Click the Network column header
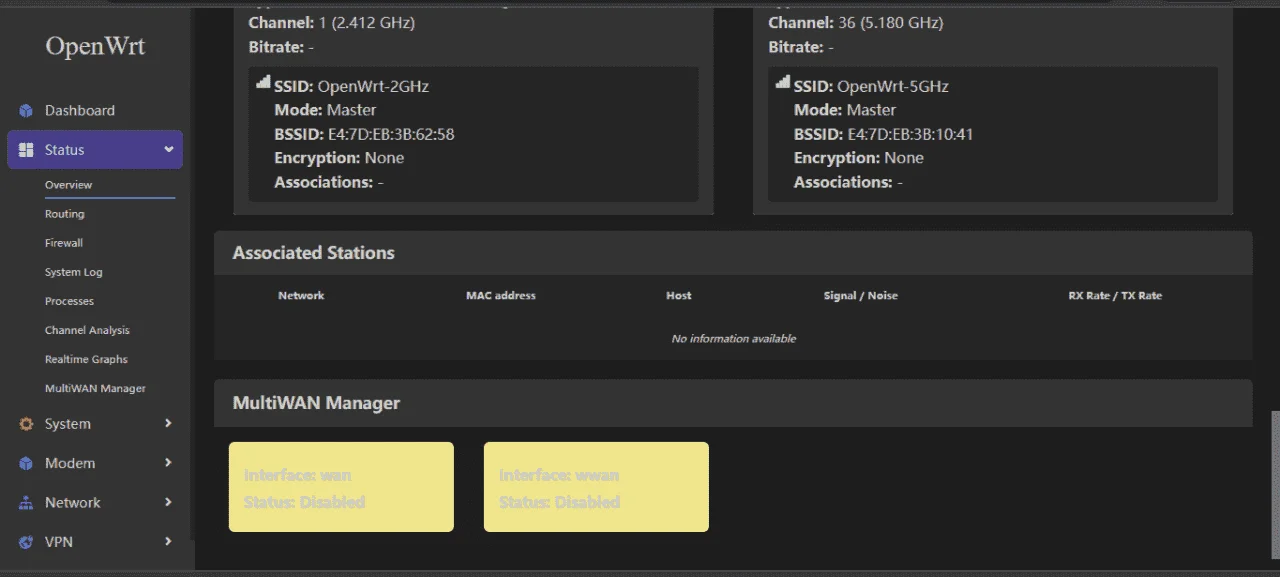The image size is (1280, 577). pos(301,296)
